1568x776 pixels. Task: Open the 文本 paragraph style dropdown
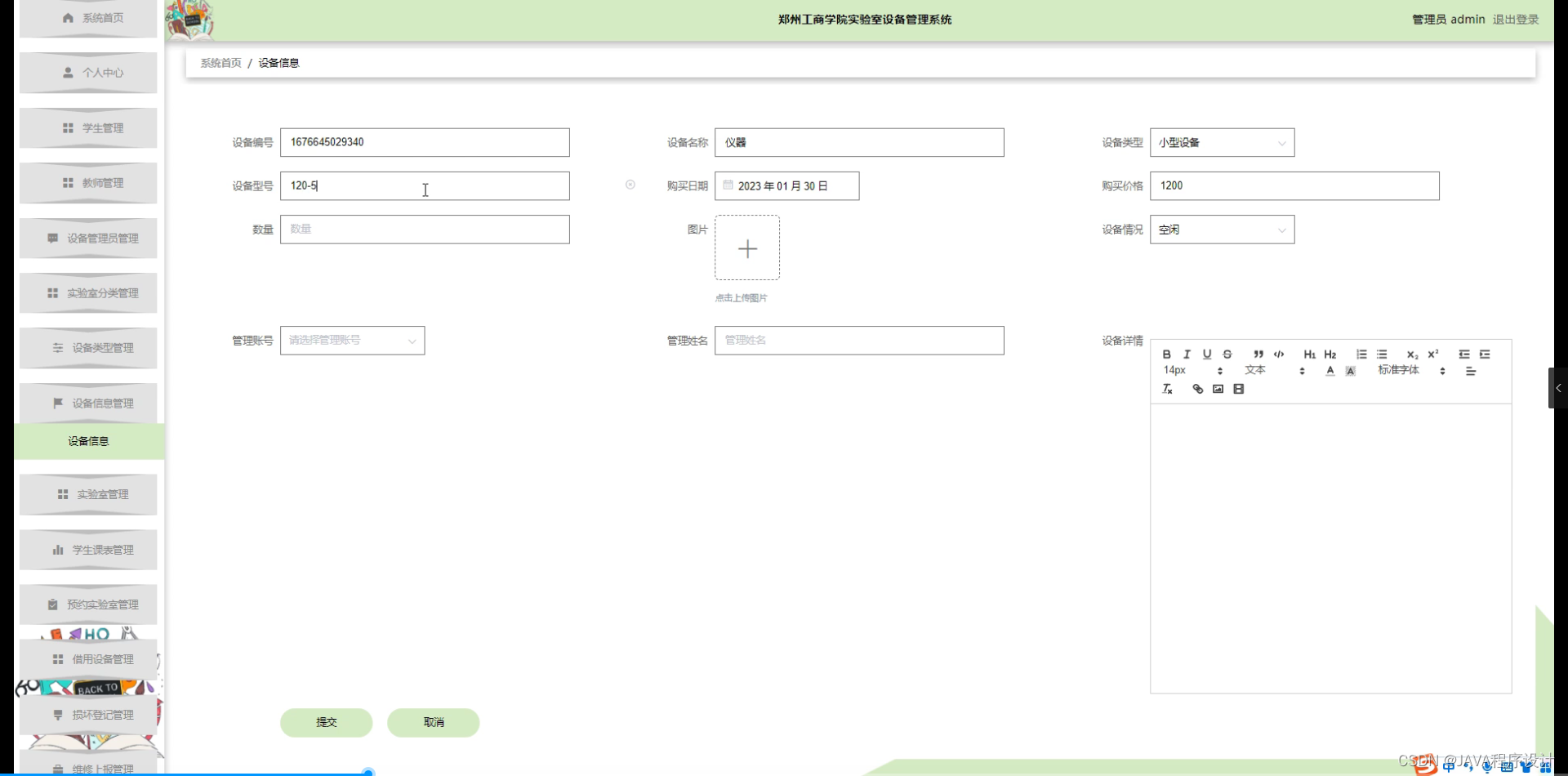1275,371
